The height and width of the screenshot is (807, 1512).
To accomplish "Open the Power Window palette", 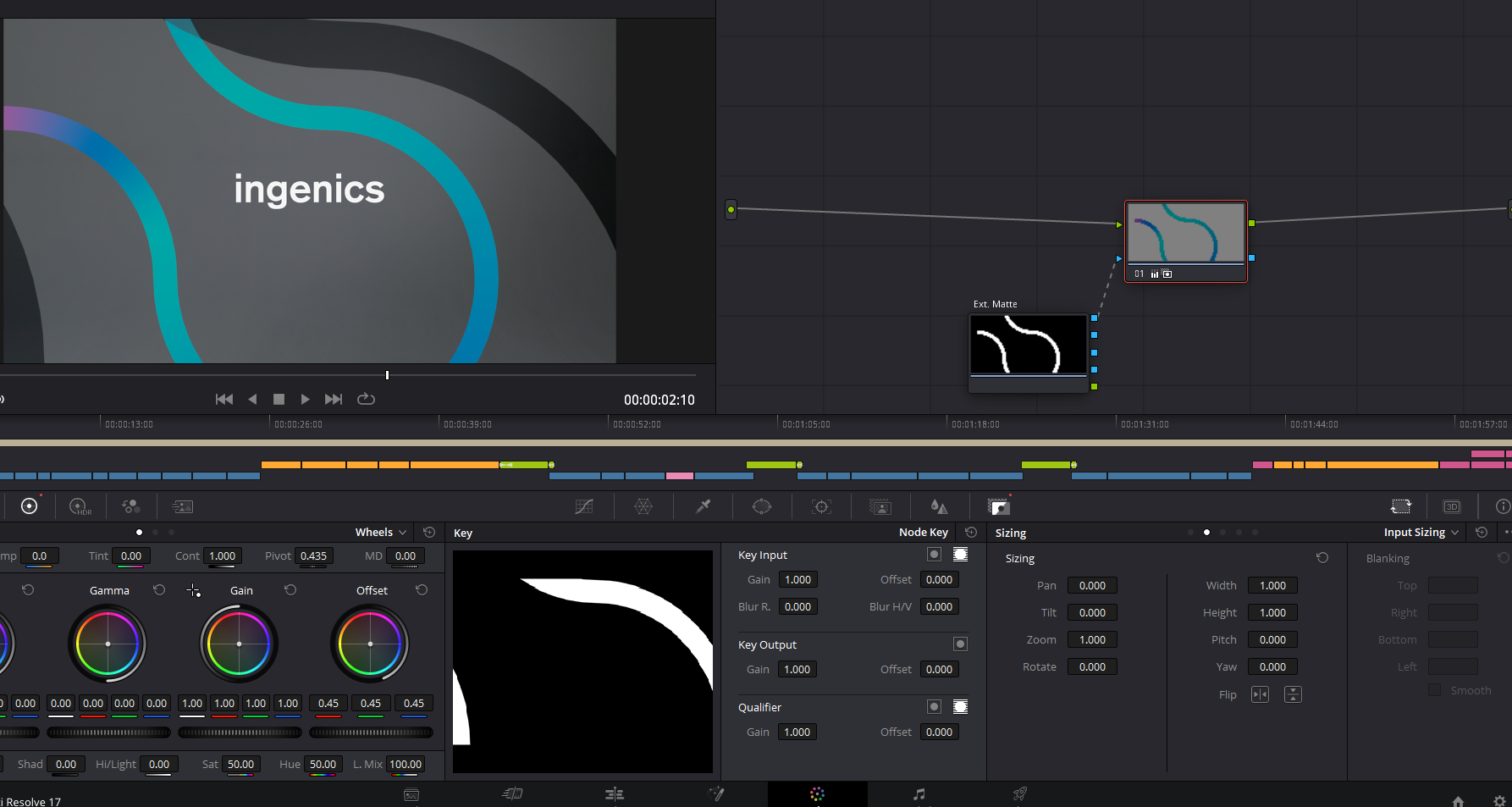I will point(762,506).
